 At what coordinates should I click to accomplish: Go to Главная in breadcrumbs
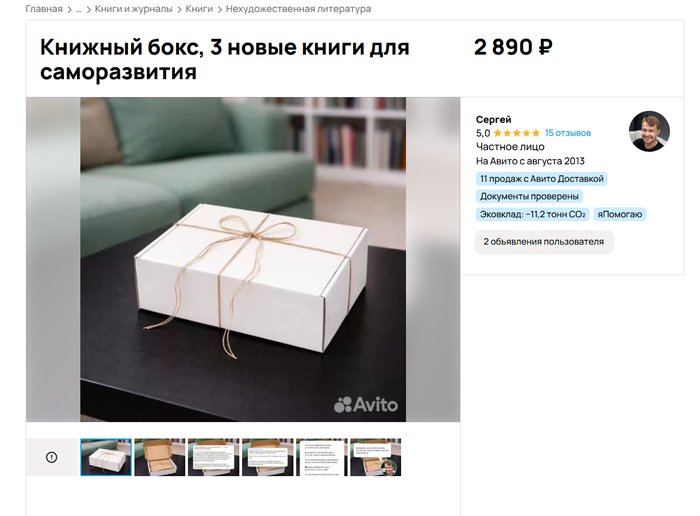point(44,9)
